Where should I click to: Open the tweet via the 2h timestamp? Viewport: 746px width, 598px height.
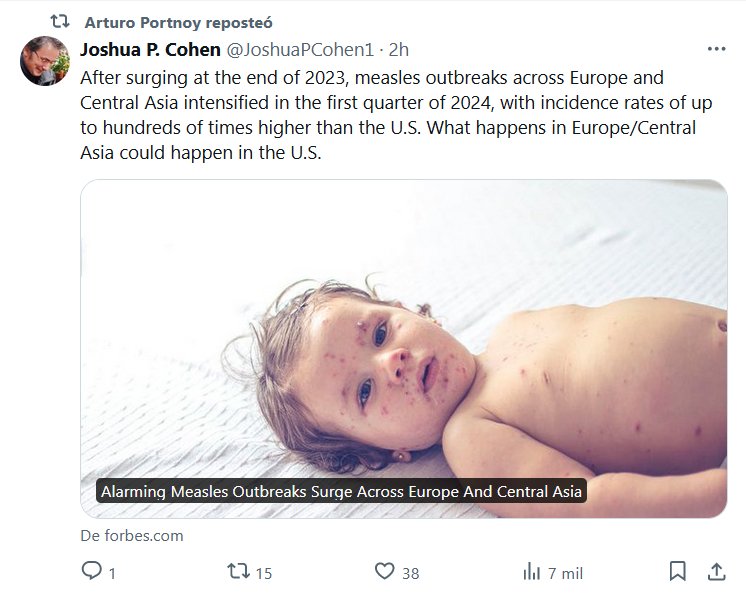point(398,49)
